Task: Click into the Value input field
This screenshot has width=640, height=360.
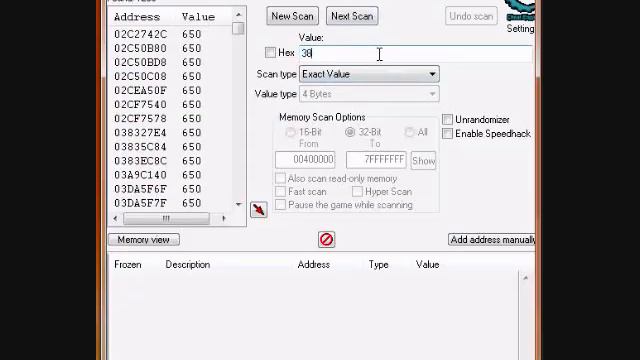Action: tap(416, 53)
